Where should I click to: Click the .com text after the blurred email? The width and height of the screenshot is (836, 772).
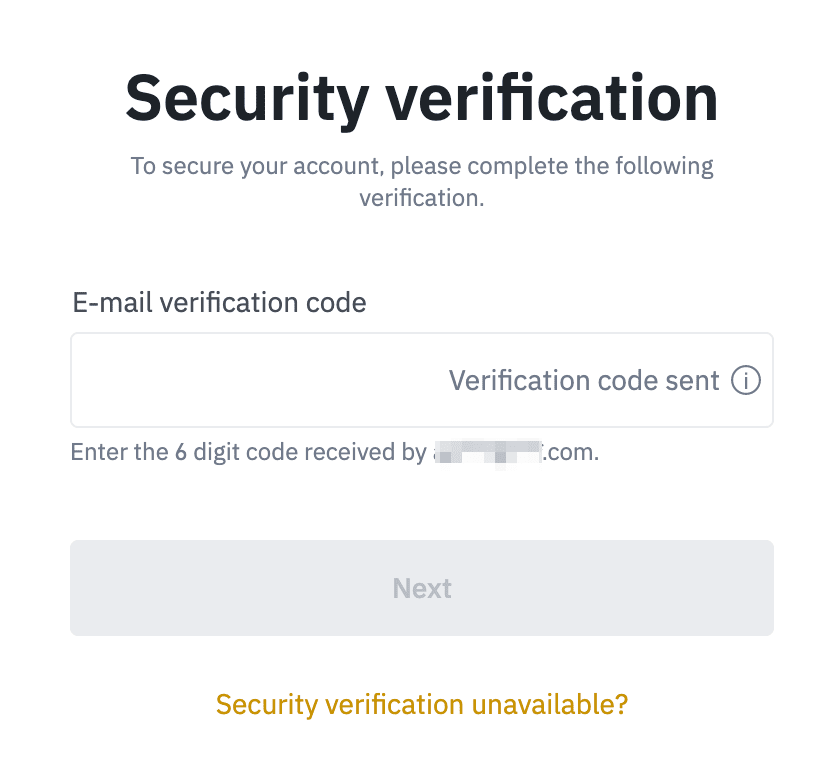[x=571, y=452]
